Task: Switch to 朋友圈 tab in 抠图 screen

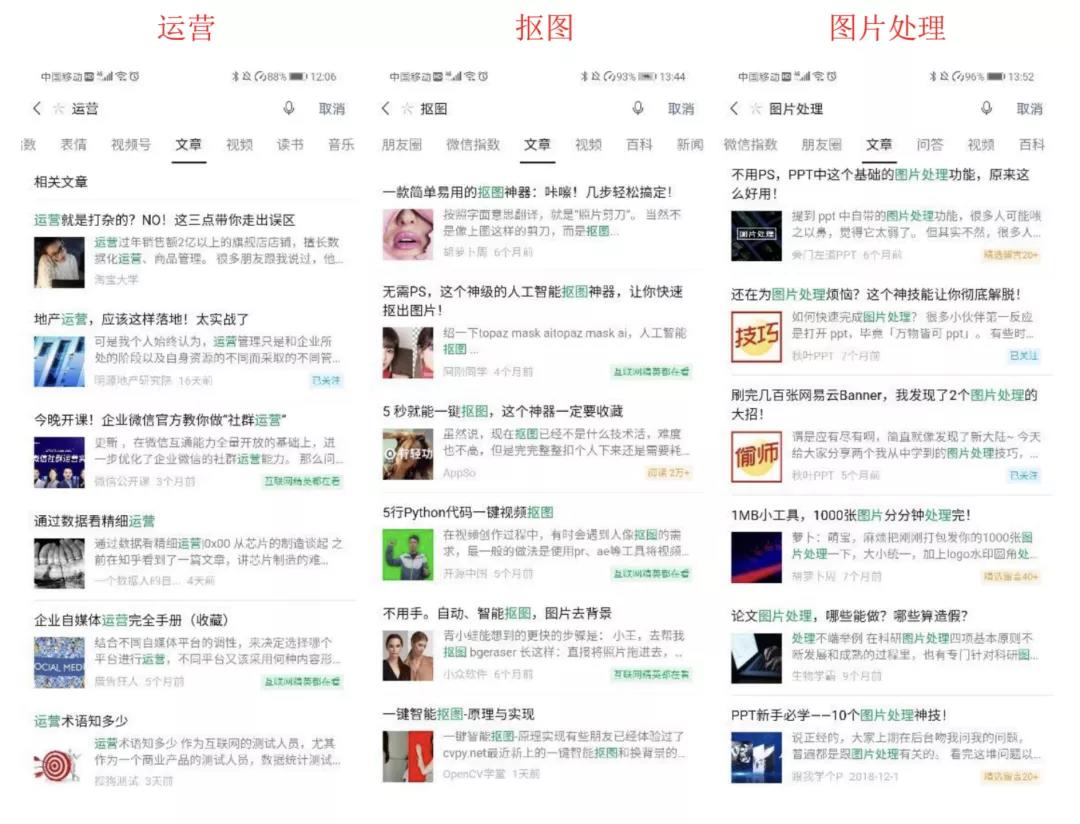Action: 402,145
